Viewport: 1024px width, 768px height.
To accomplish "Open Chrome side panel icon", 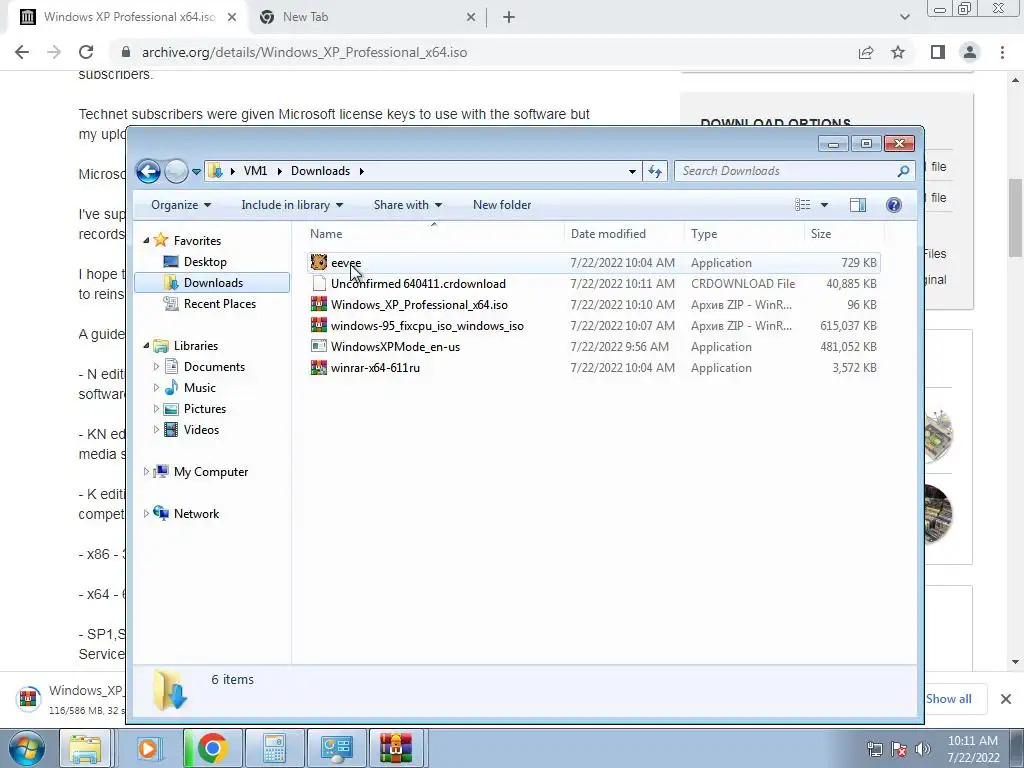I will pos(938,52).
